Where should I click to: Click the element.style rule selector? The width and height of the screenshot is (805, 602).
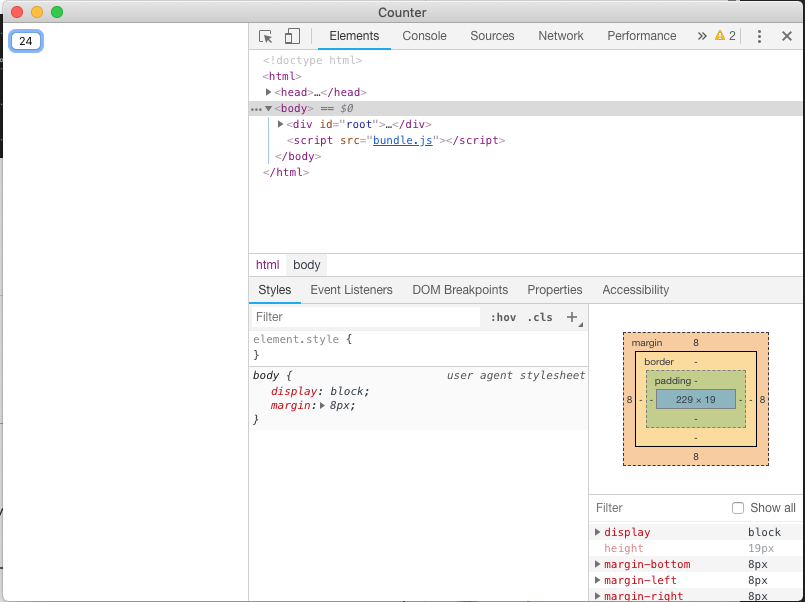point(296,339)
